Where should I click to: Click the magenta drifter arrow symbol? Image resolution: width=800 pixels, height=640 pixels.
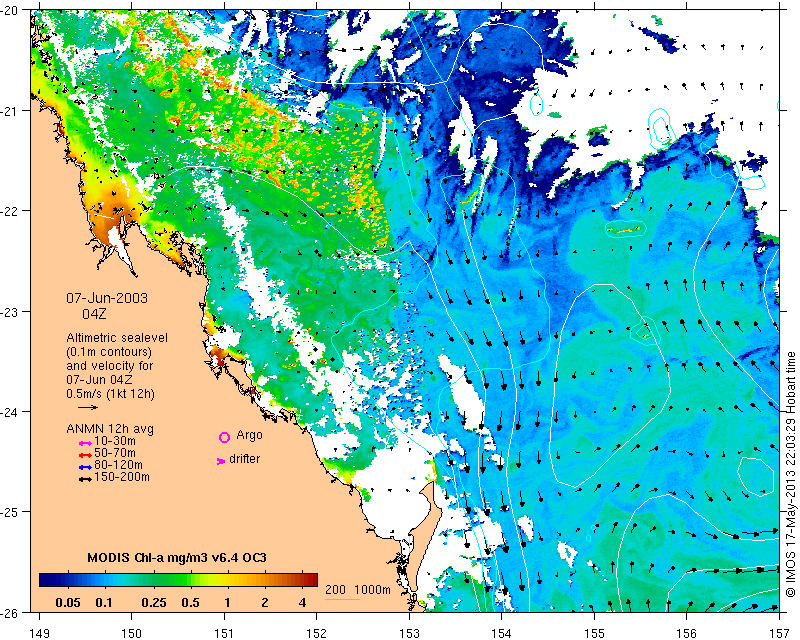pyautogui.click(x=220, y=461)
